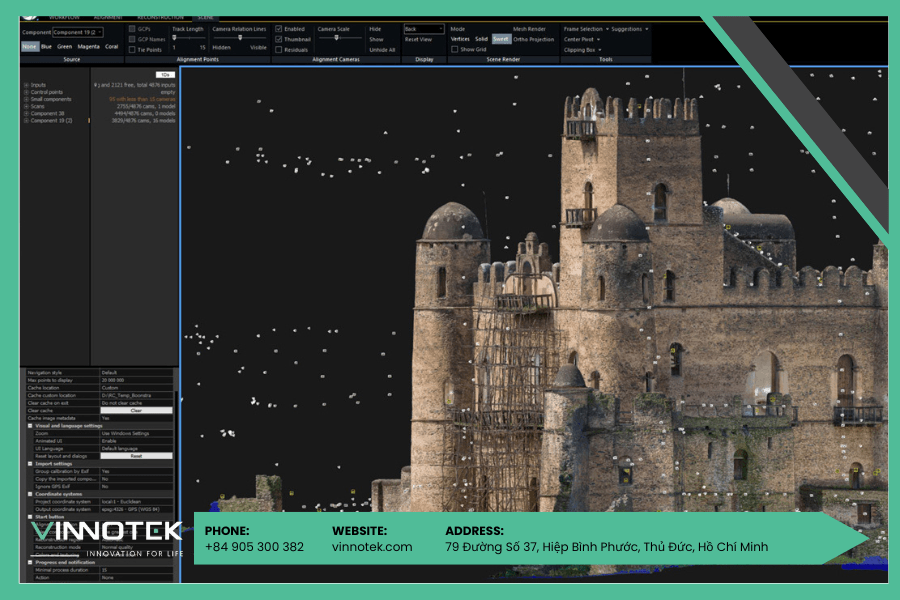900x600 pixels.
Task: Click Clear cache on exit value
Action: [x=136, y=403]
